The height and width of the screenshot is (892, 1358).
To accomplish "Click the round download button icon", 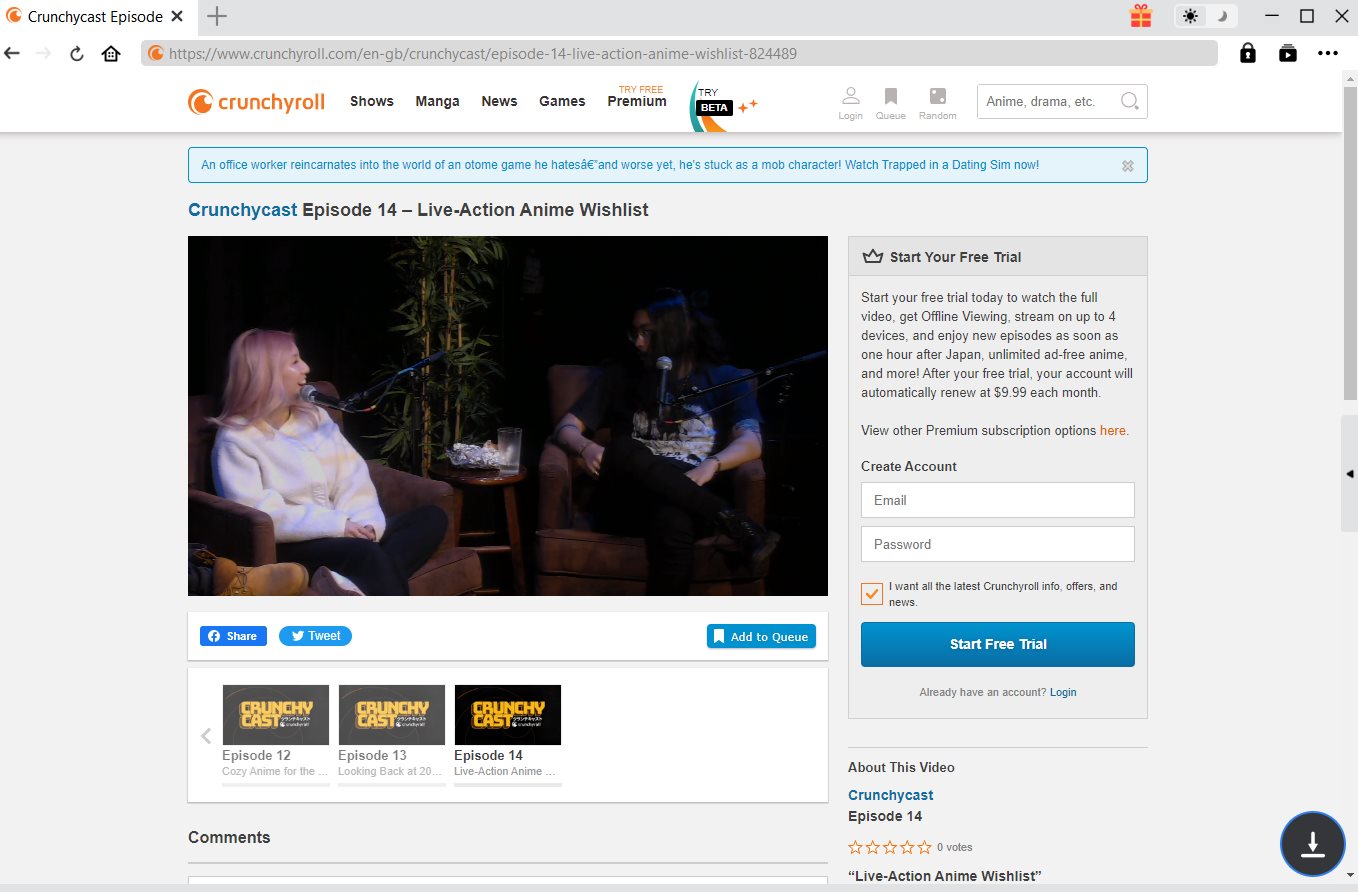I will click(1312, 844).
